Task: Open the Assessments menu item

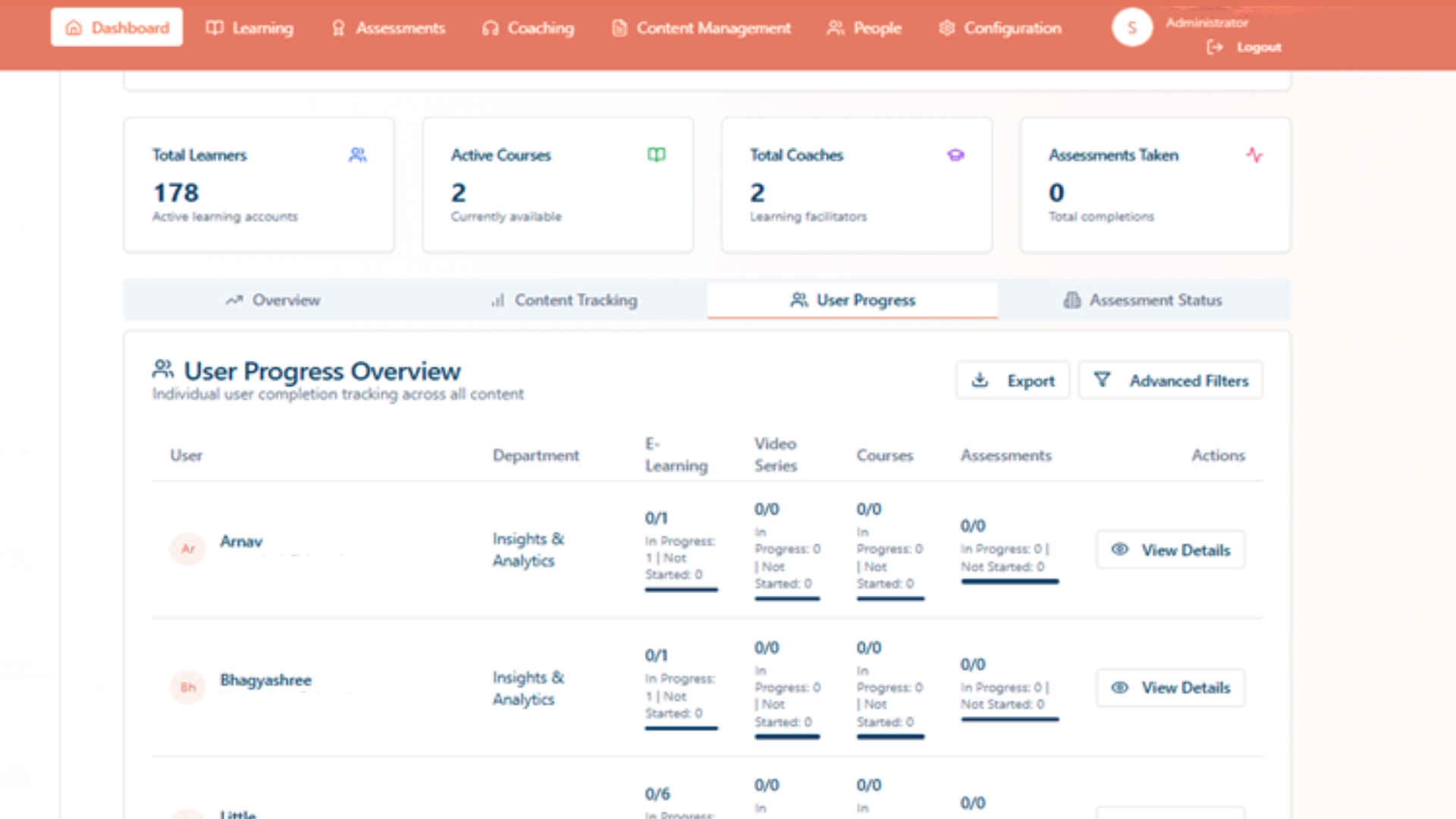Action: [x=388, y=28]
